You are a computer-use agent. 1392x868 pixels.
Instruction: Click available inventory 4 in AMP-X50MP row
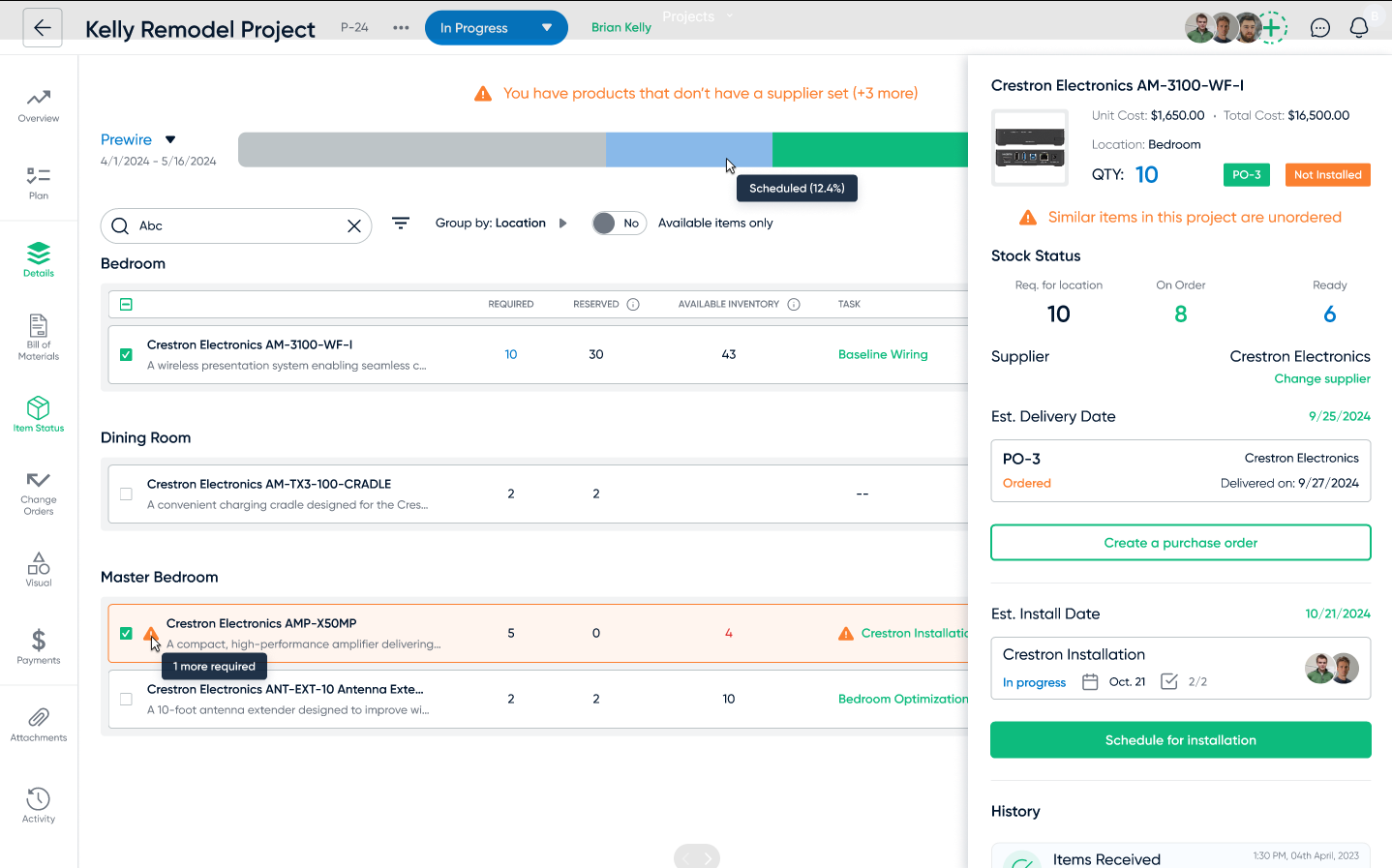(729, 634)
